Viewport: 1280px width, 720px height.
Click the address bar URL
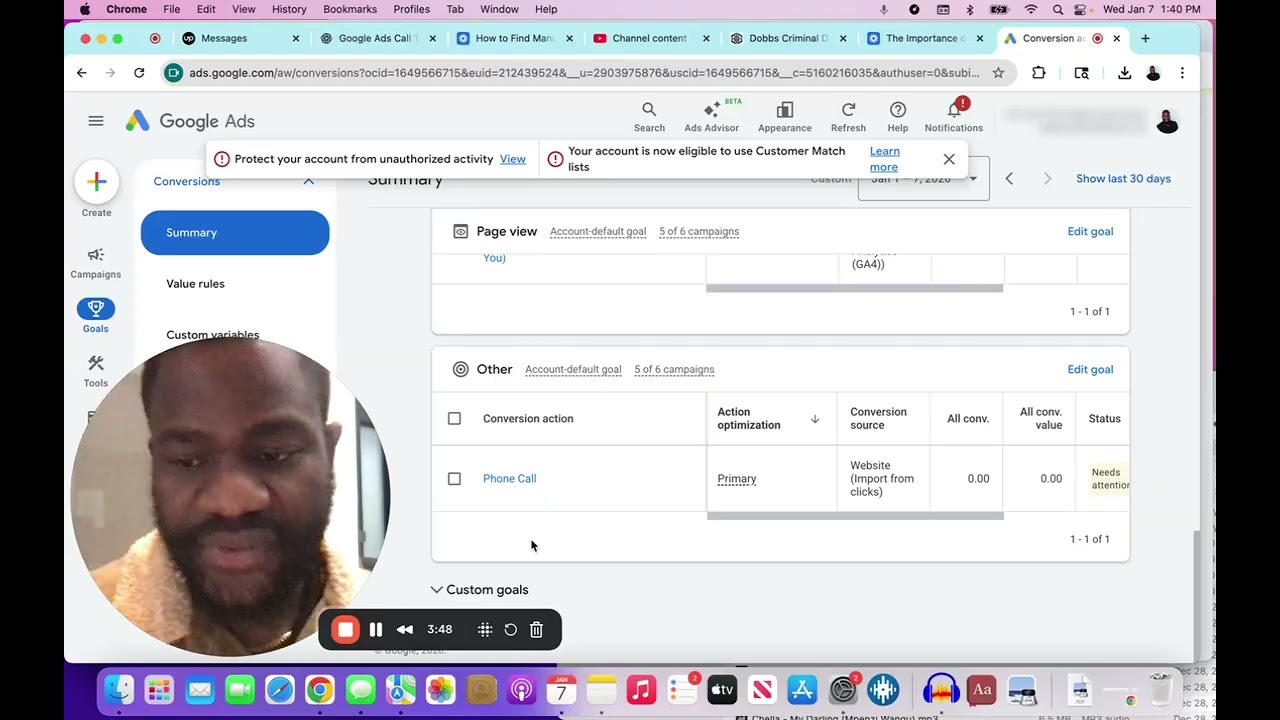point(584,73)
